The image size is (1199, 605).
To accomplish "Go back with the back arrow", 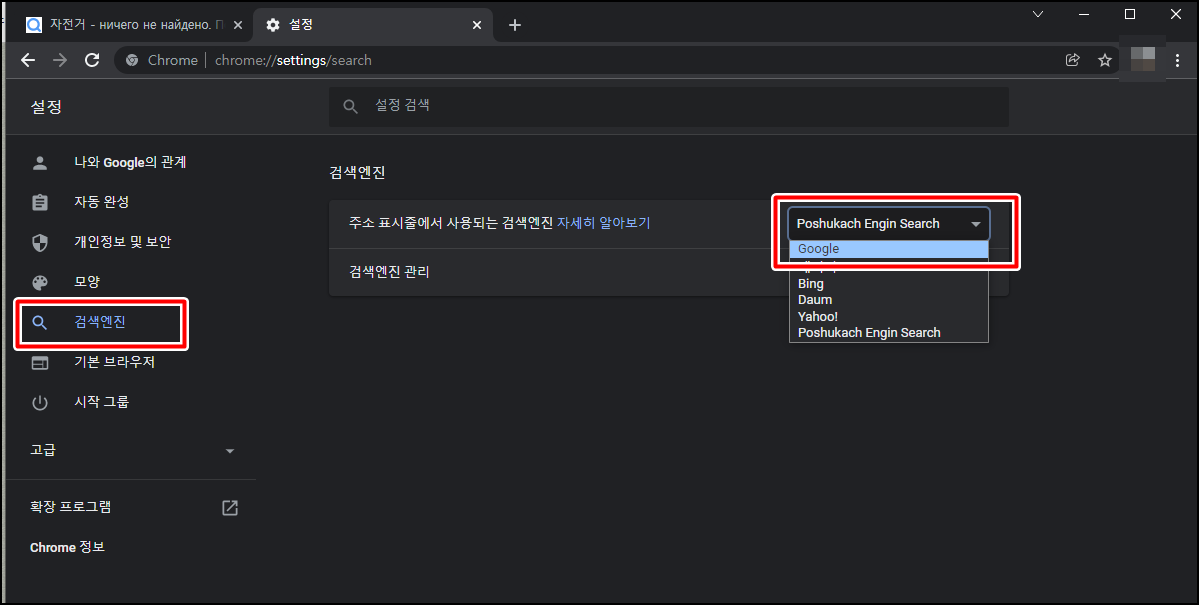I will (28, 60).
